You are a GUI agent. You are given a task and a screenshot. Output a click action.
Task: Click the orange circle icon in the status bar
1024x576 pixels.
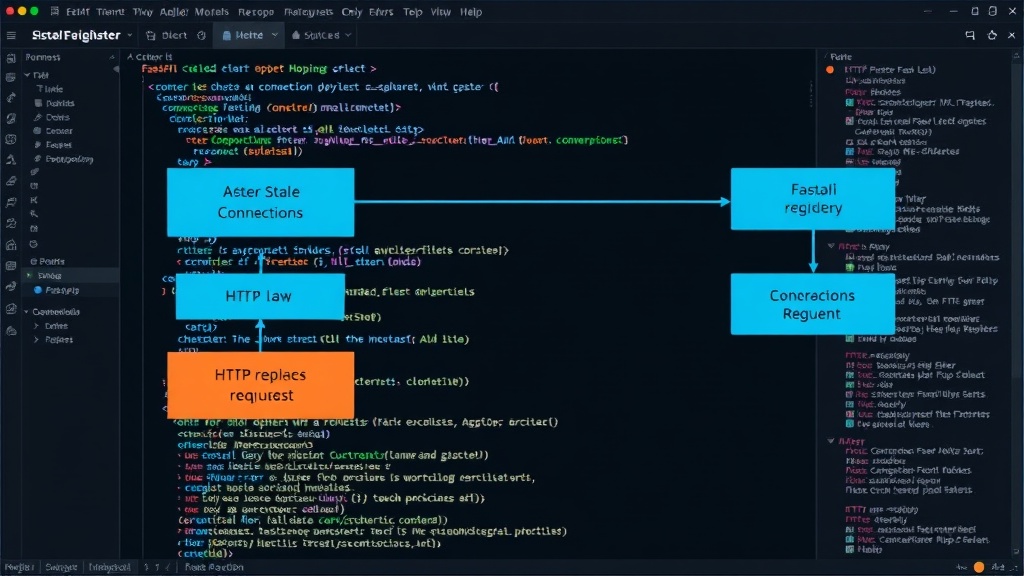tap(978, 567)
